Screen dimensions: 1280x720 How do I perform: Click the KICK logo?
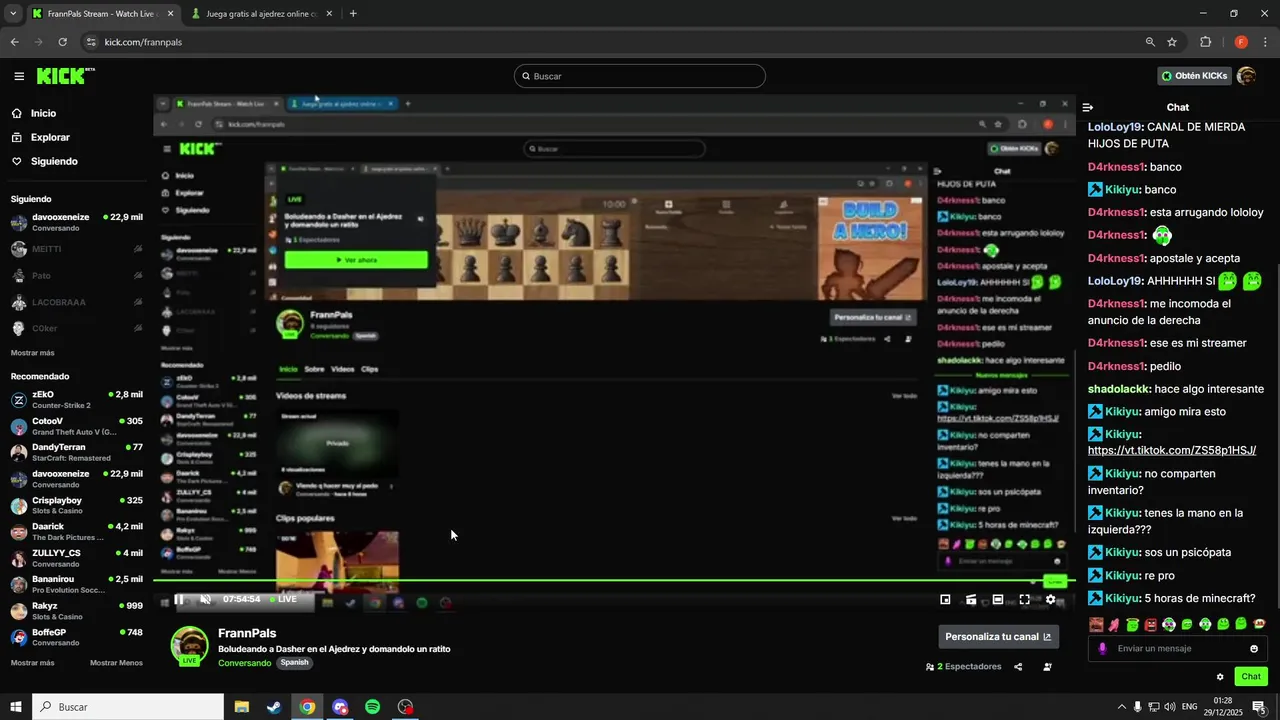[65, 76]
